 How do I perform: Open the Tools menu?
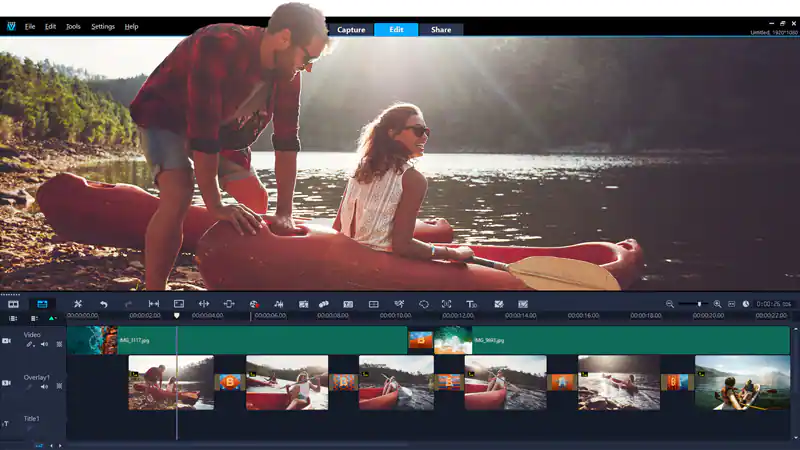(x=73, y=27)
